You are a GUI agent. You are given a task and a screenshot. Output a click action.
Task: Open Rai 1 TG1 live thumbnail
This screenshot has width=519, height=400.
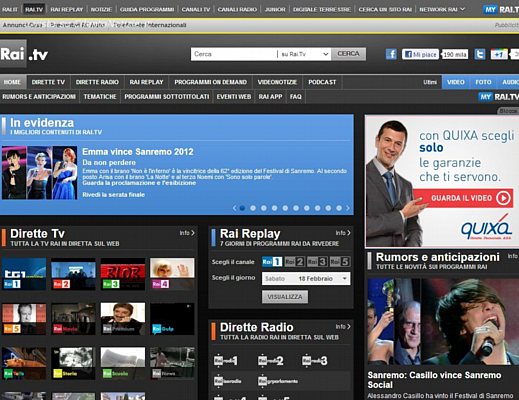pos(24,273)
